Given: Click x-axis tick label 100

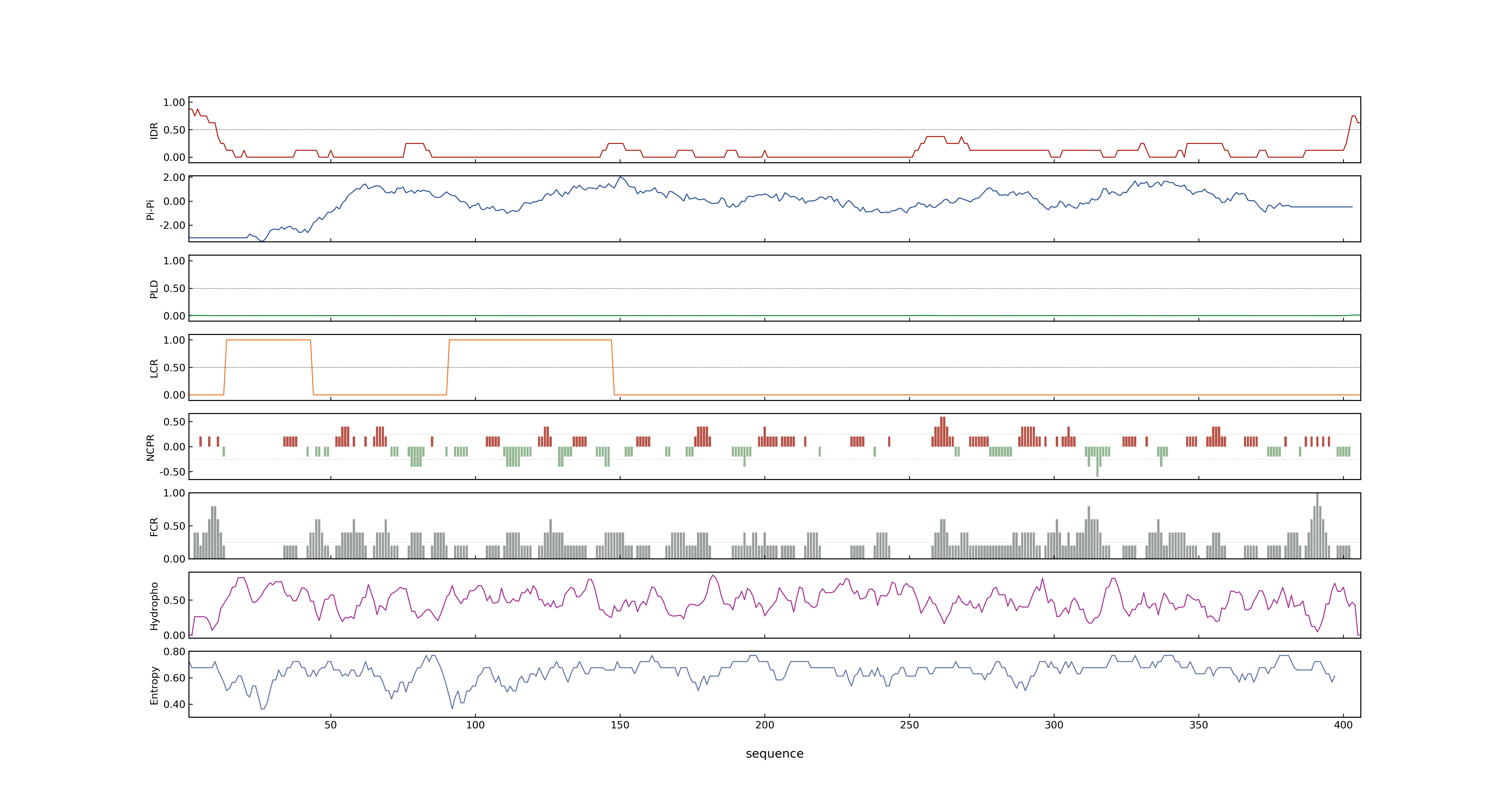Looking at the screenshot, I should pyautogui.click(x=475, y=725).
